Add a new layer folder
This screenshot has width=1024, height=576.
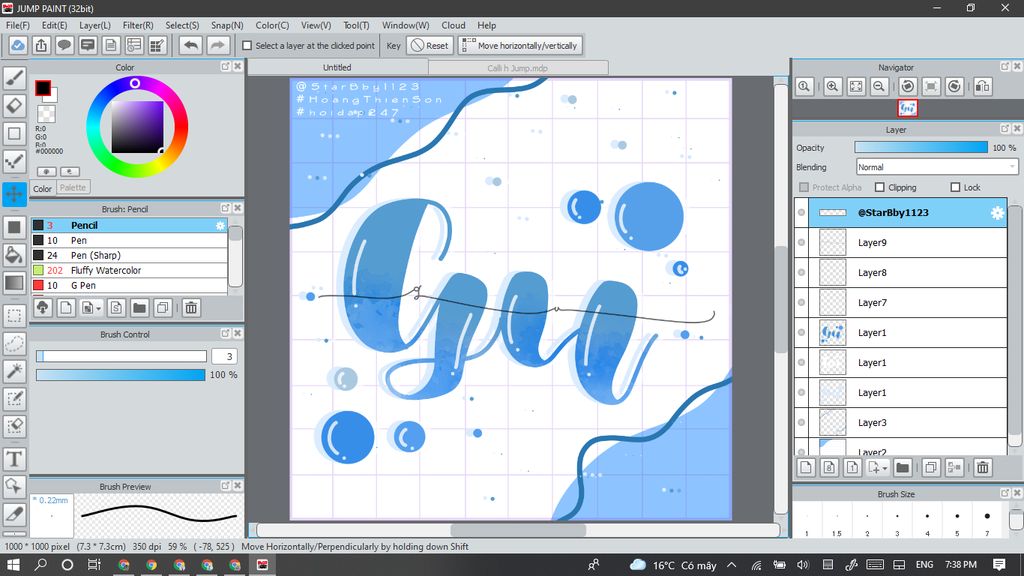point(903,467)
